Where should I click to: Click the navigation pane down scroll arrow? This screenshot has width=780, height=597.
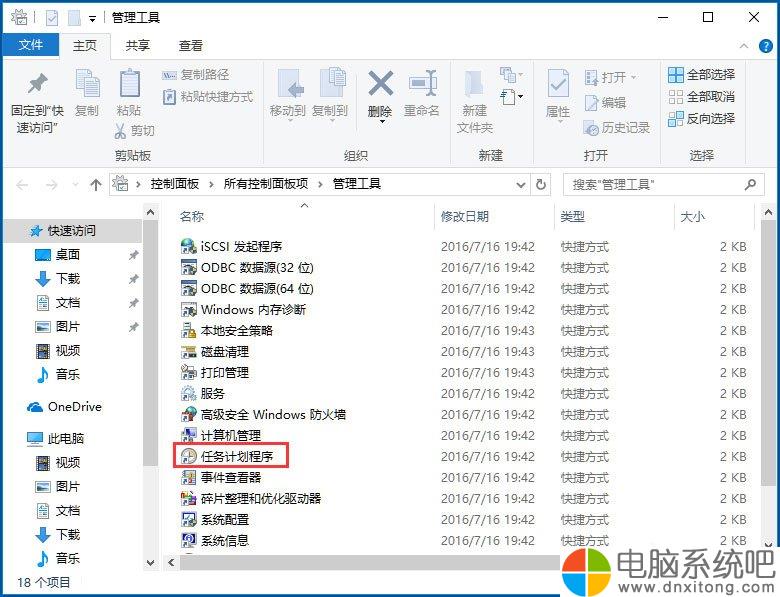150,563
